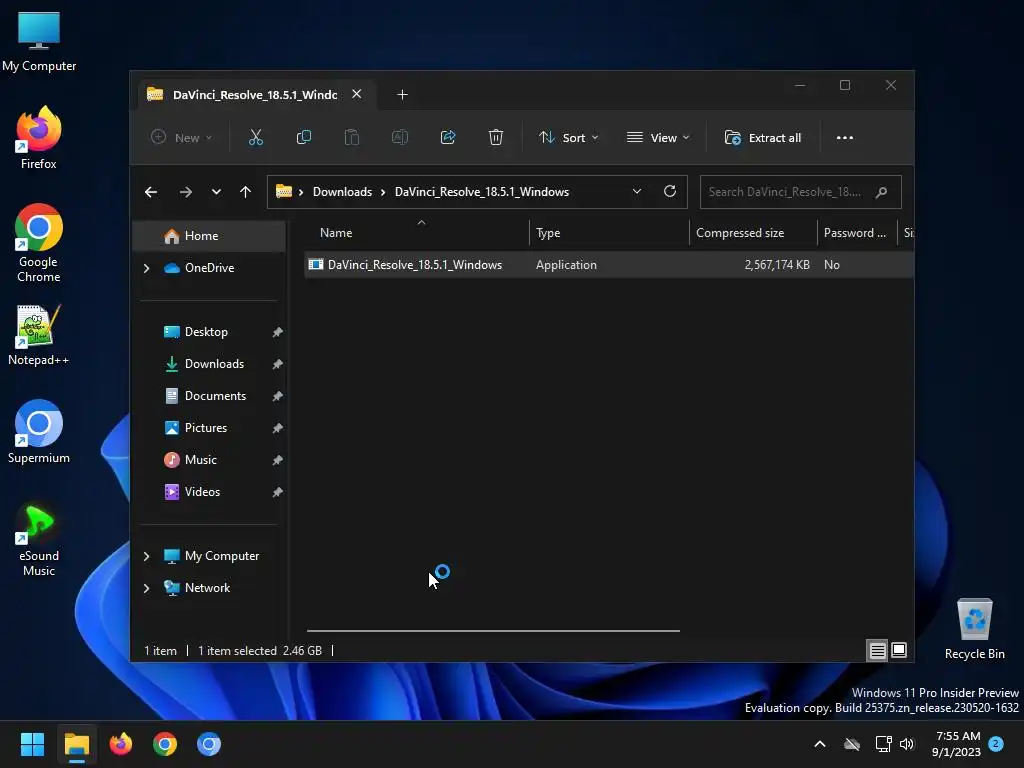This screenshot has width=1024, height=768.
Task: Go forward with the right arrow
Action: [185, 192]
